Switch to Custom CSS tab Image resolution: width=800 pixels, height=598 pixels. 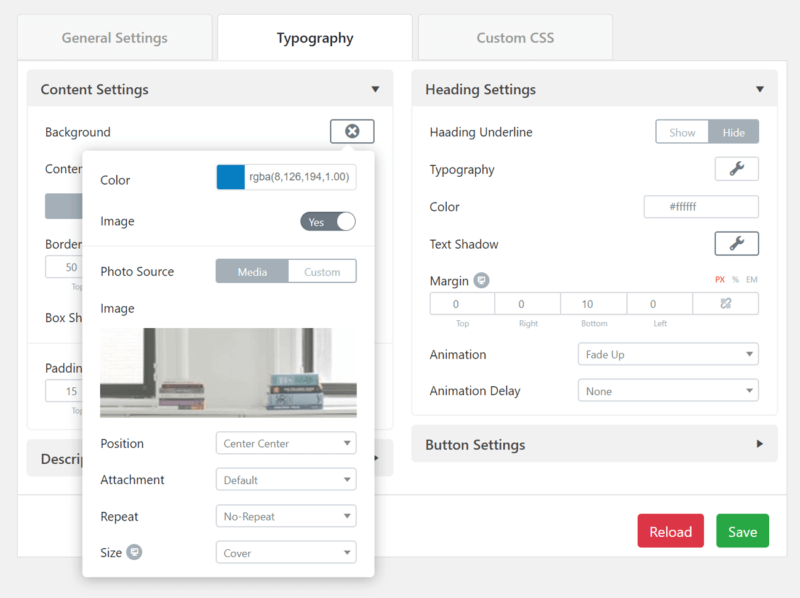pyautogui.click(x=515, y=38)
